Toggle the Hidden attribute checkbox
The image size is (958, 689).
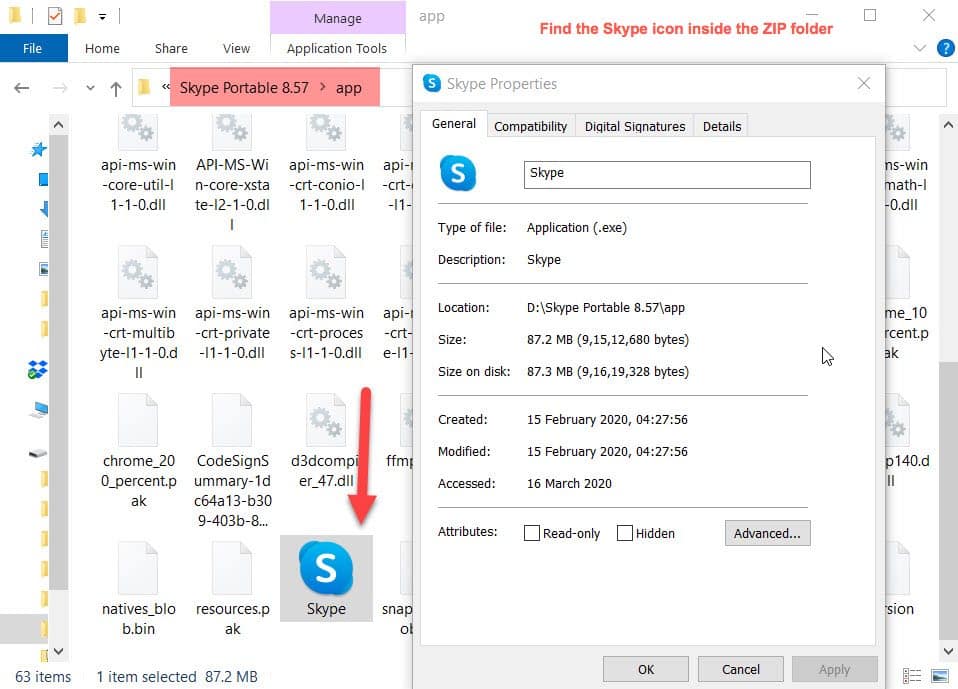click(x=624, y=533)
